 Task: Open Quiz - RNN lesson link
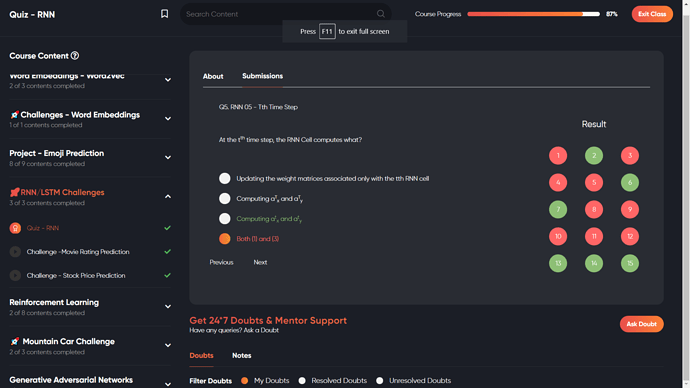click(43, 228)
